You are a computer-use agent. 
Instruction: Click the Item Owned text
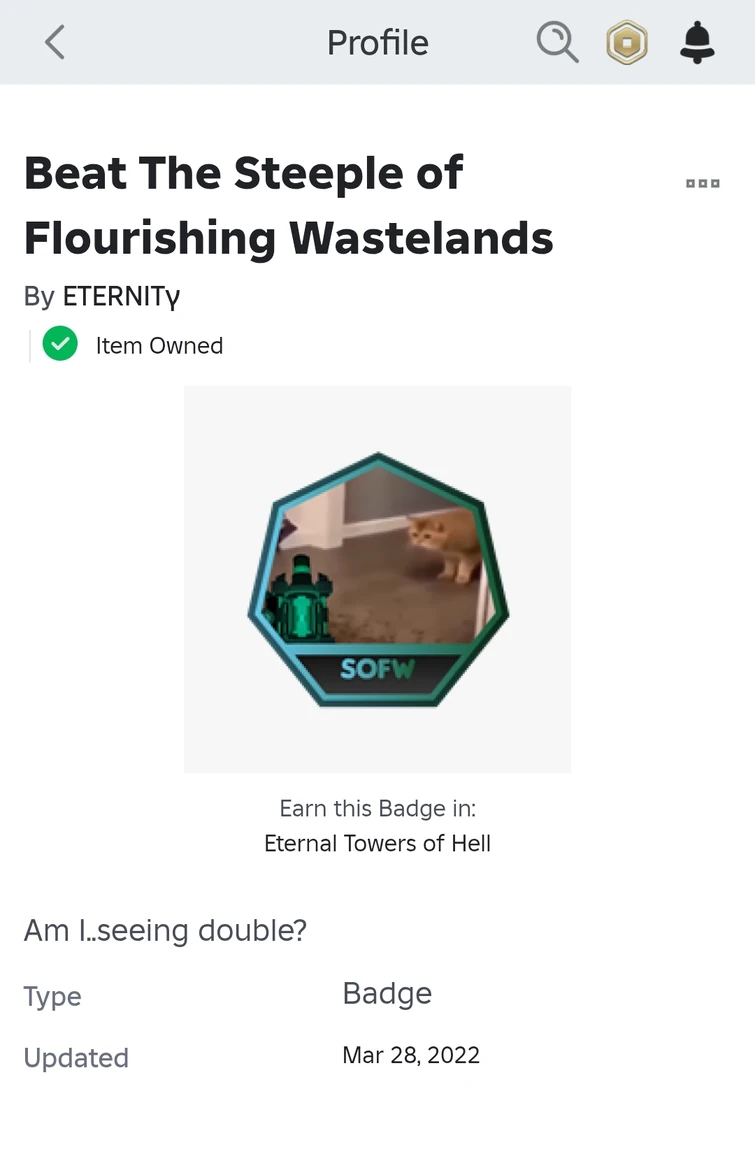[x=159, y=346]
